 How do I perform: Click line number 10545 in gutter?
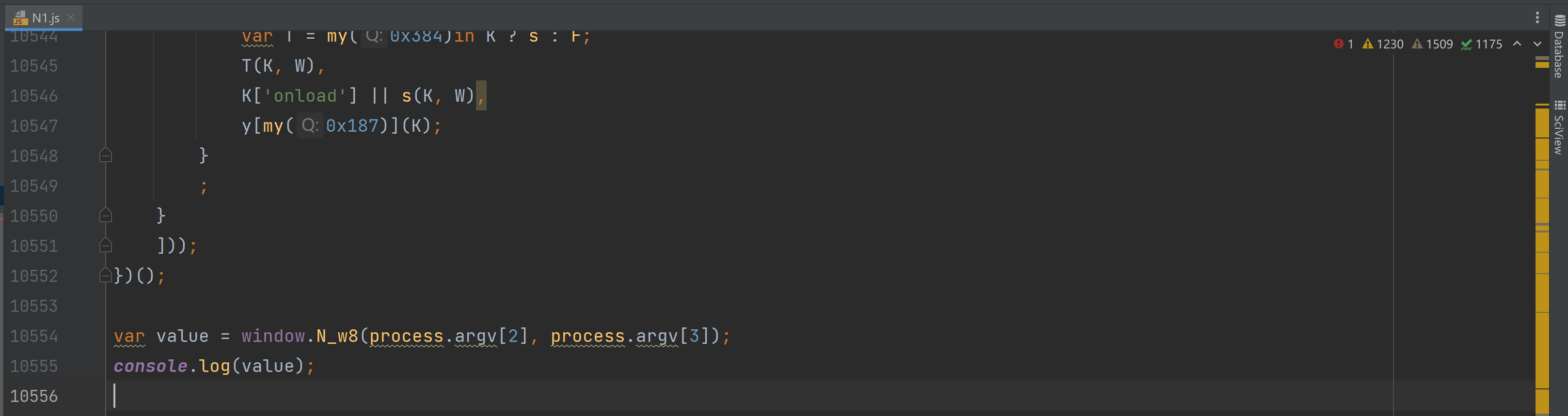pos(34,66)
